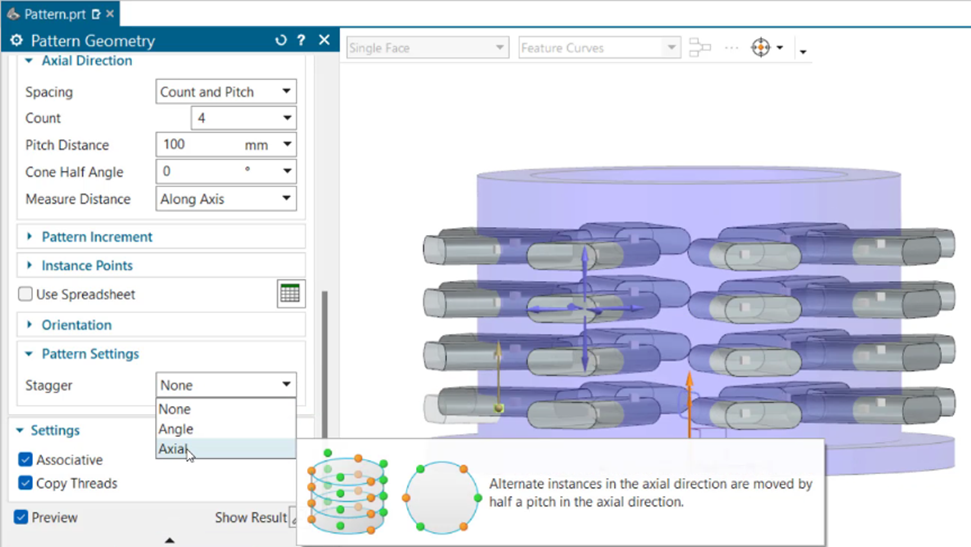The image size is (971, 547).
Task: Disable the Preview checkbox
Action: point(21,518)
